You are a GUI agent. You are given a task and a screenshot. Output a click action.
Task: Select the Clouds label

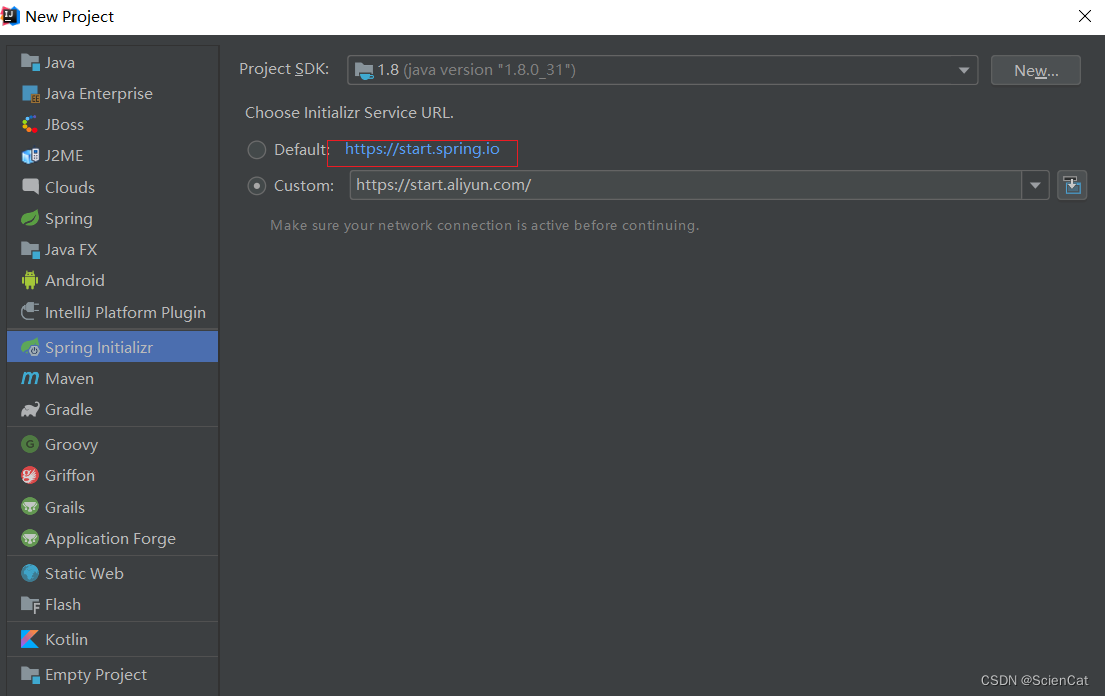click(70, 187)
